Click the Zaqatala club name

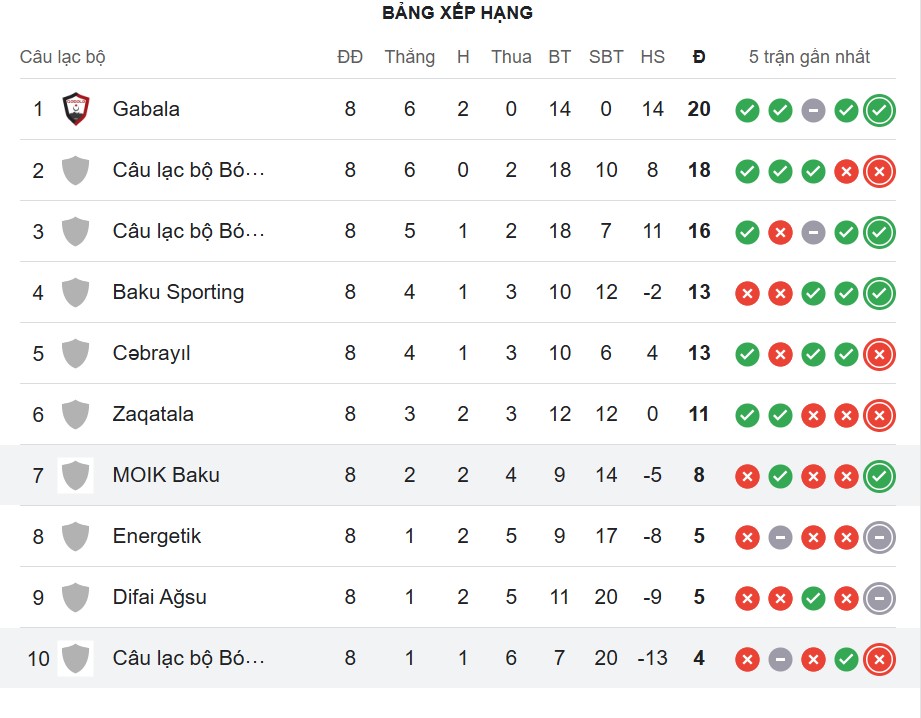pyautogui.click(x=153, y=414)
